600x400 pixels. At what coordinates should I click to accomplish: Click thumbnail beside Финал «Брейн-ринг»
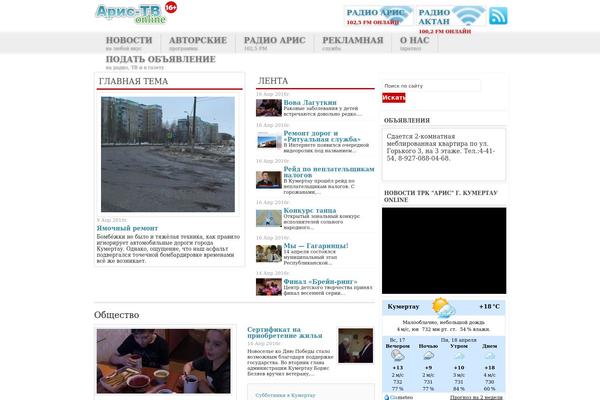coord(269,287)
